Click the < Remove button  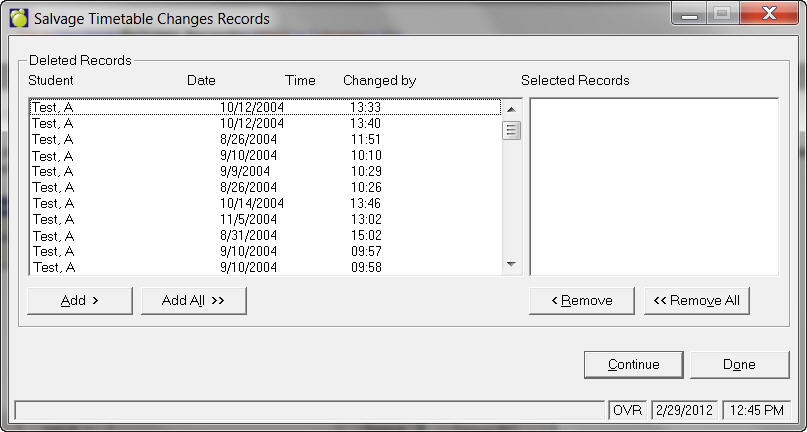click(x=582, y=301)
